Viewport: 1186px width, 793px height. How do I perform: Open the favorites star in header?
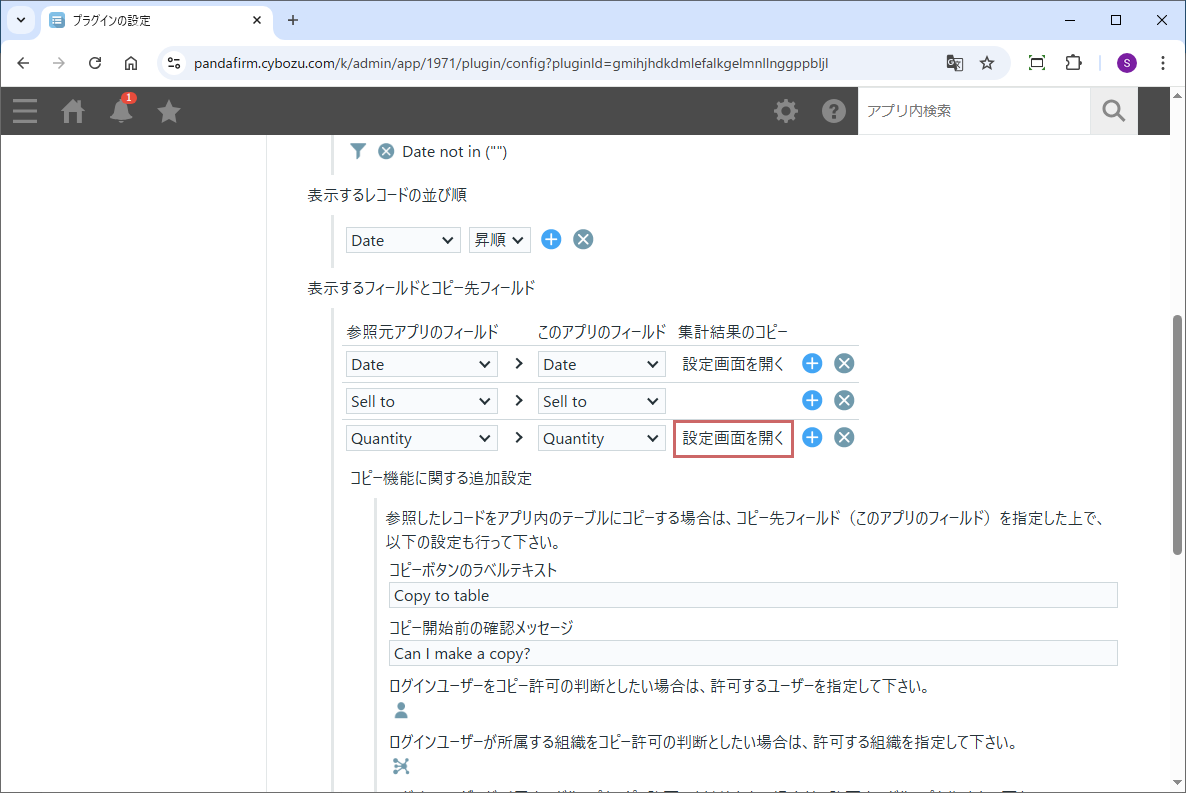coord(169,111)
